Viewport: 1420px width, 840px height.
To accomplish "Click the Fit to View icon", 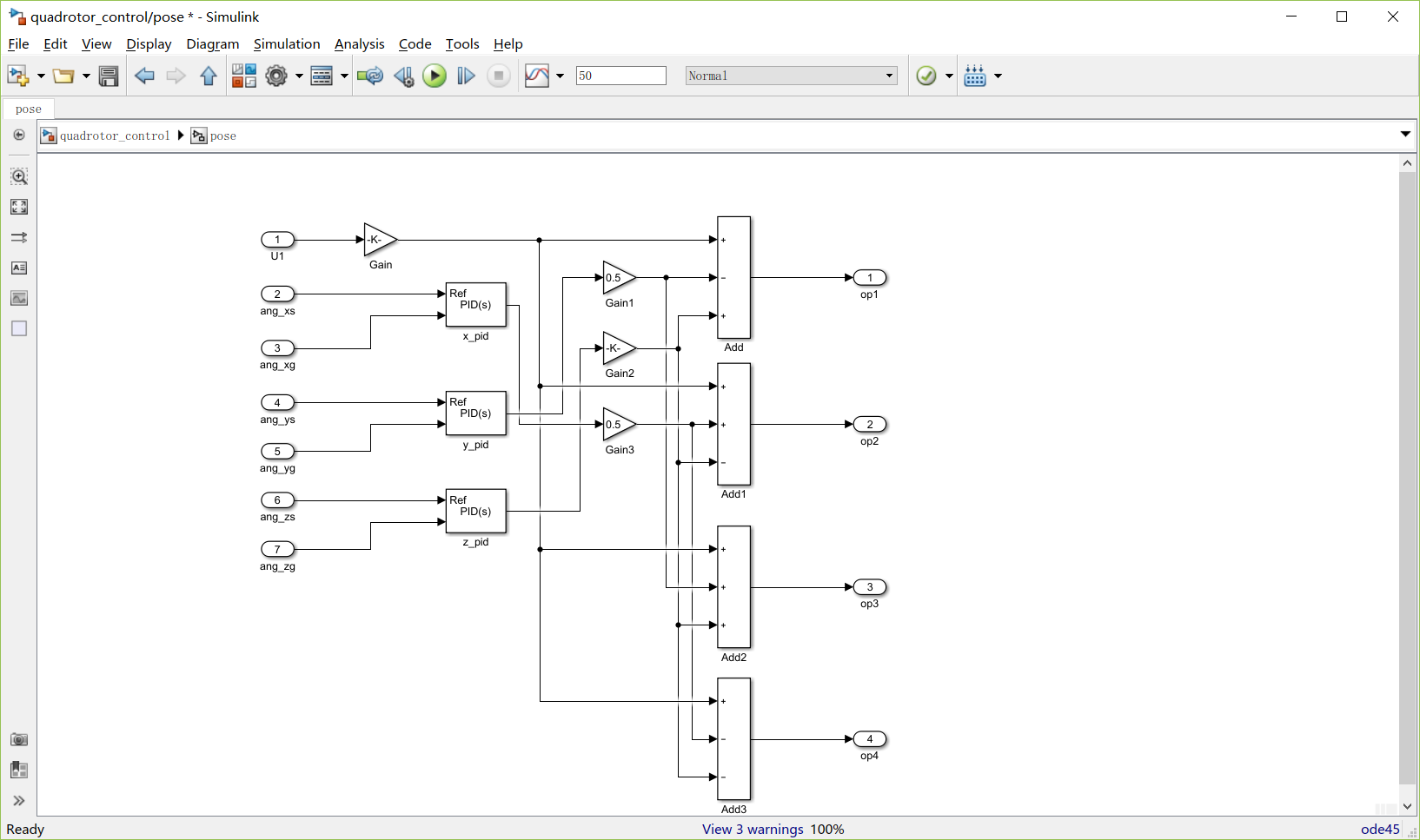I will [x=19, y=207].
